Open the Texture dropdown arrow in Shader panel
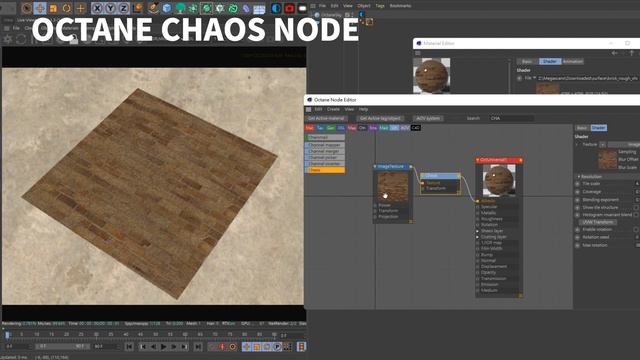This screenshot has height=360, width=640. tap(603, 144)
